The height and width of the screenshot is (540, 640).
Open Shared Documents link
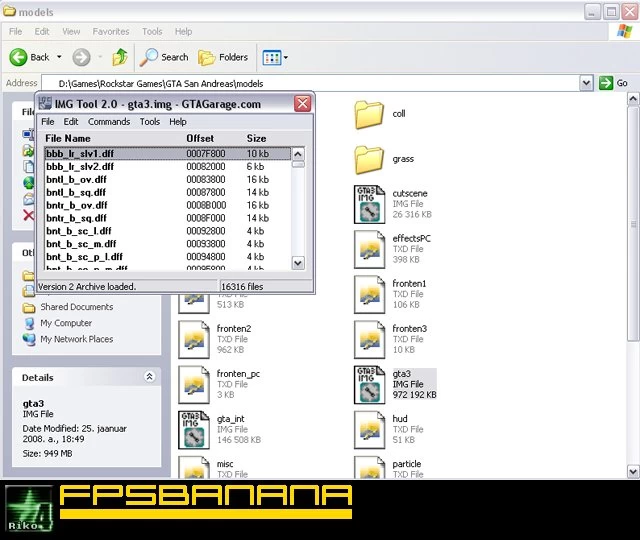click(76, 307)
